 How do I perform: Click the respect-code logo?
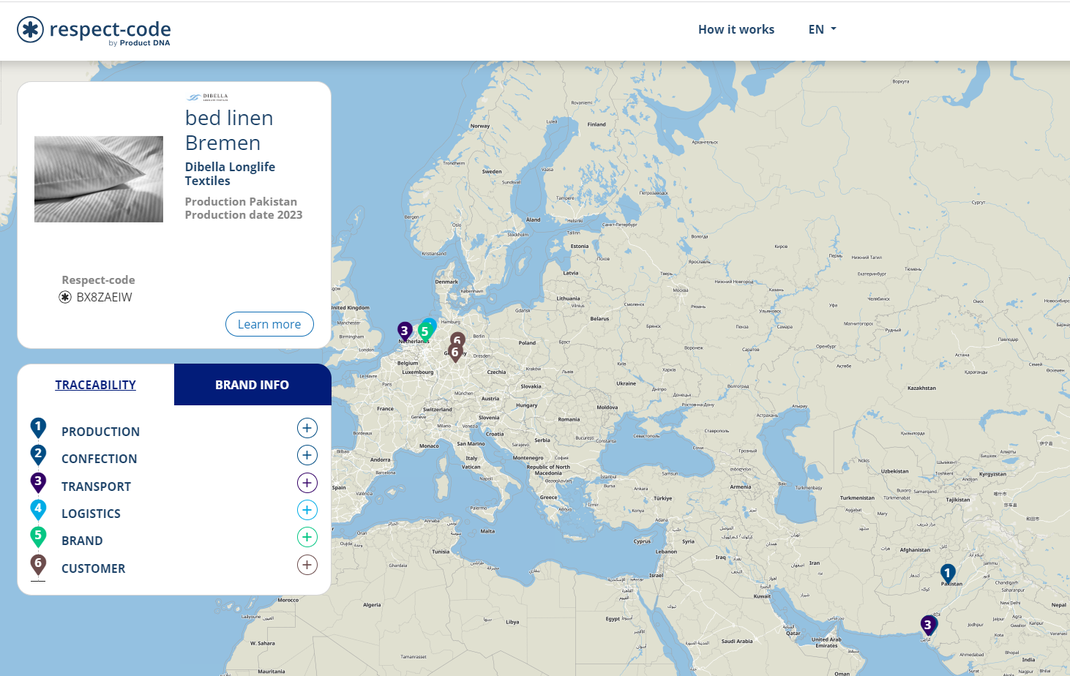pyautogui.click(x=93, y=31)
